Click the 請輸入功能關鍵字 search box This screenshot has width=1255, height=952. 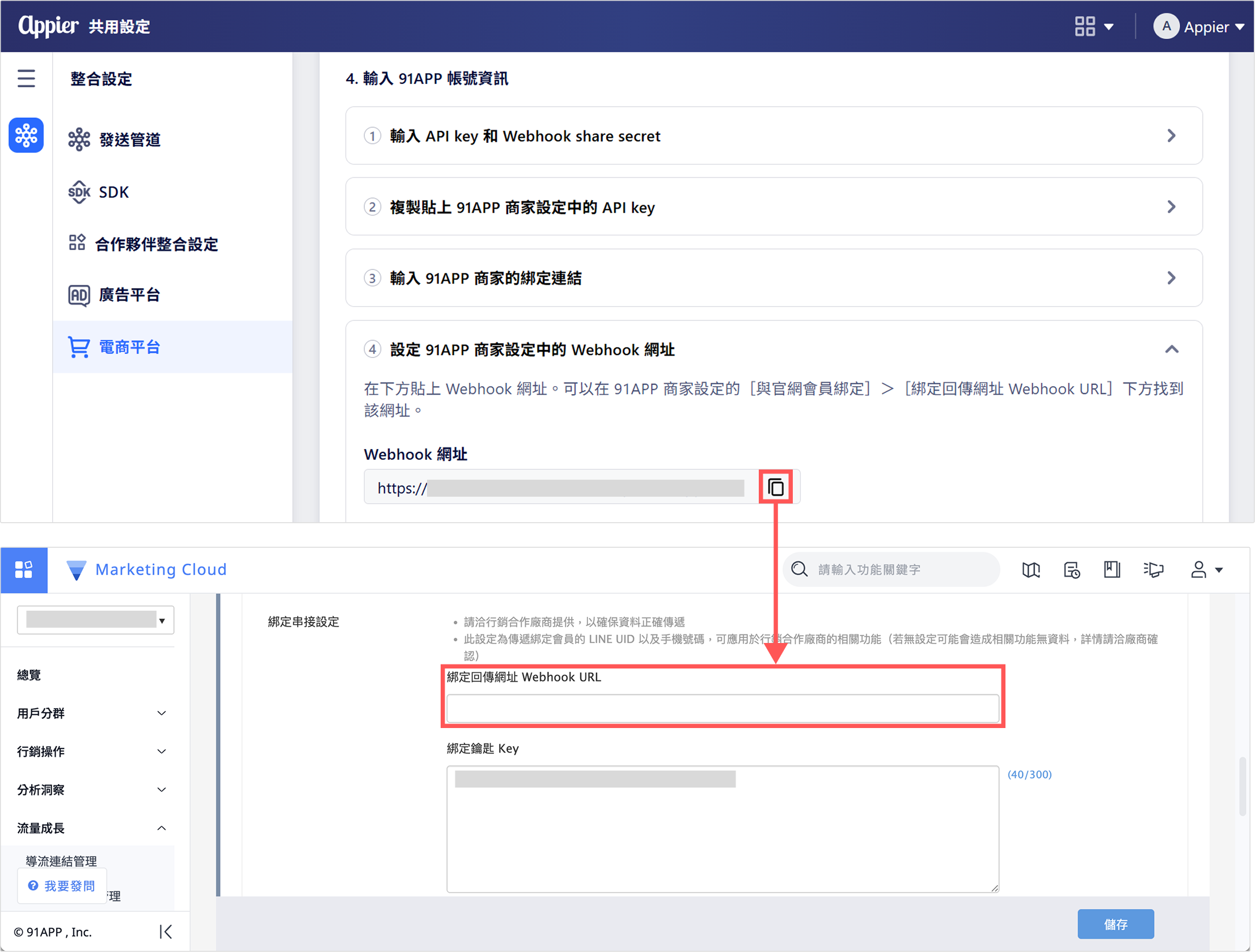891,569
